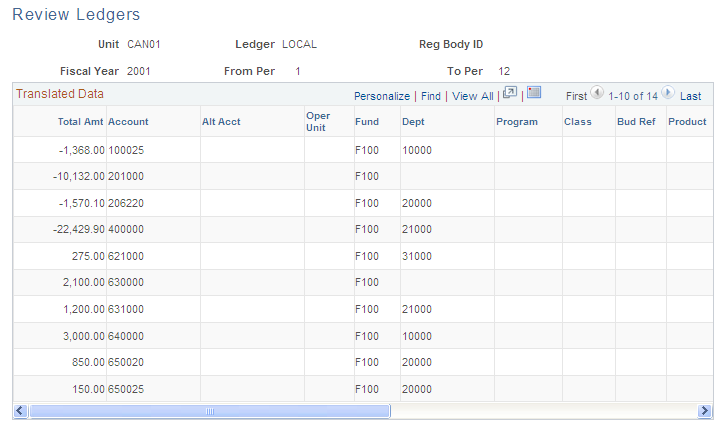
Task: Show previous rows arrow icon
Action: (x=597, y=93)
